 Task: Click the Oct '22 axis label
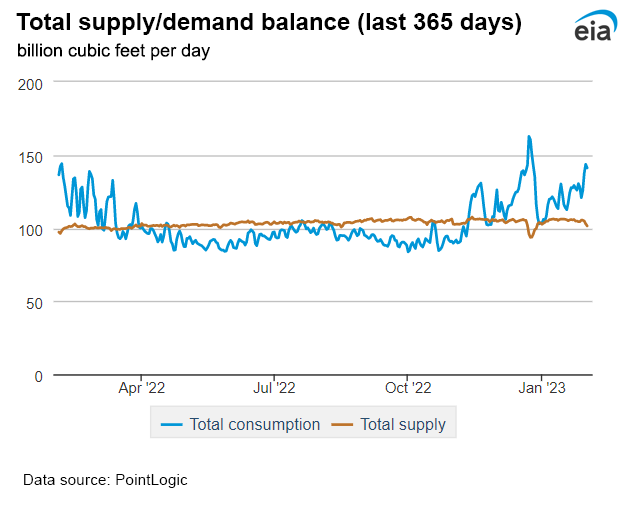pos(408,388)
